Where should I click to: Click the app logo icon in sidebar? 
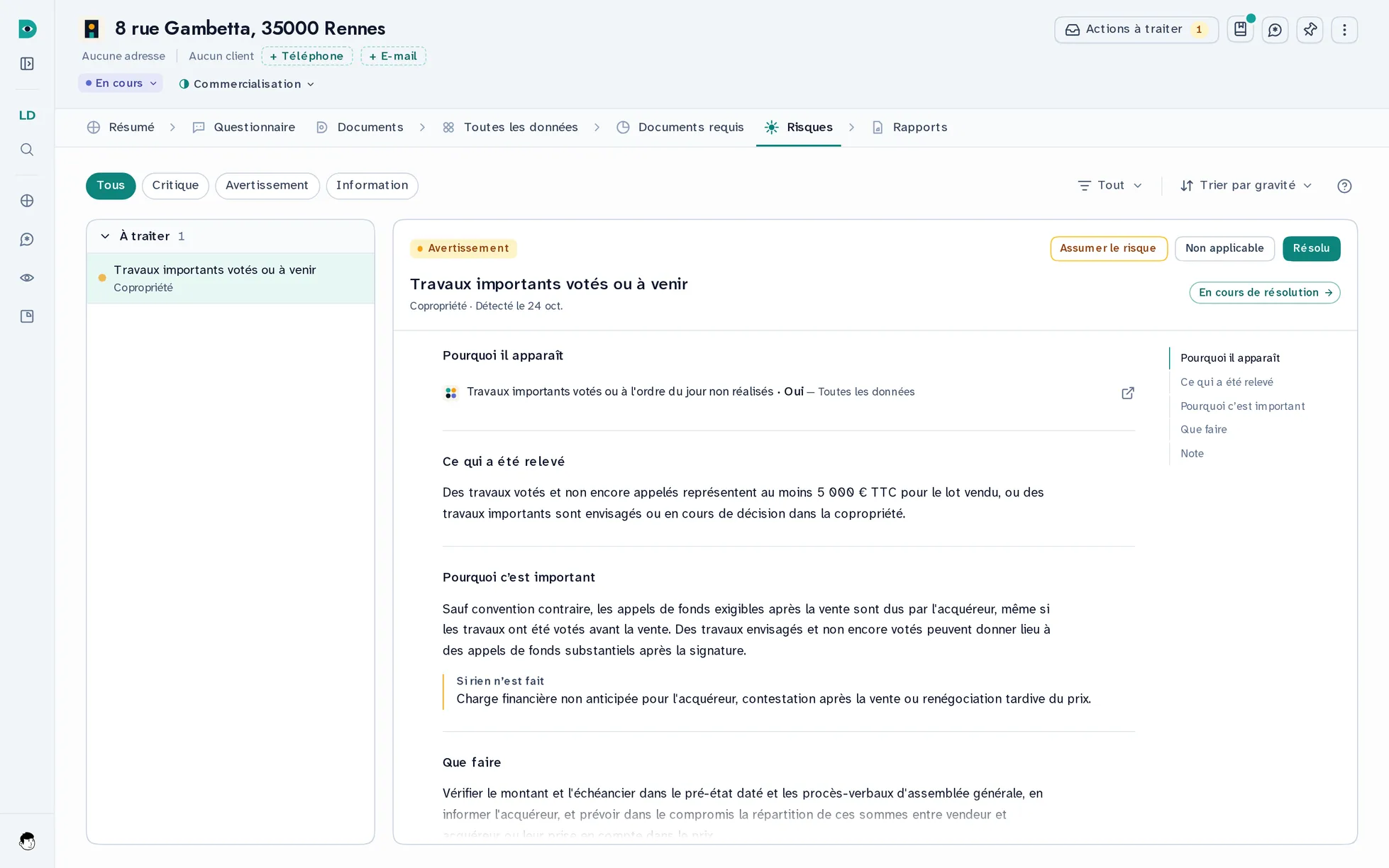pyautogui.click(x=27, y=29)
